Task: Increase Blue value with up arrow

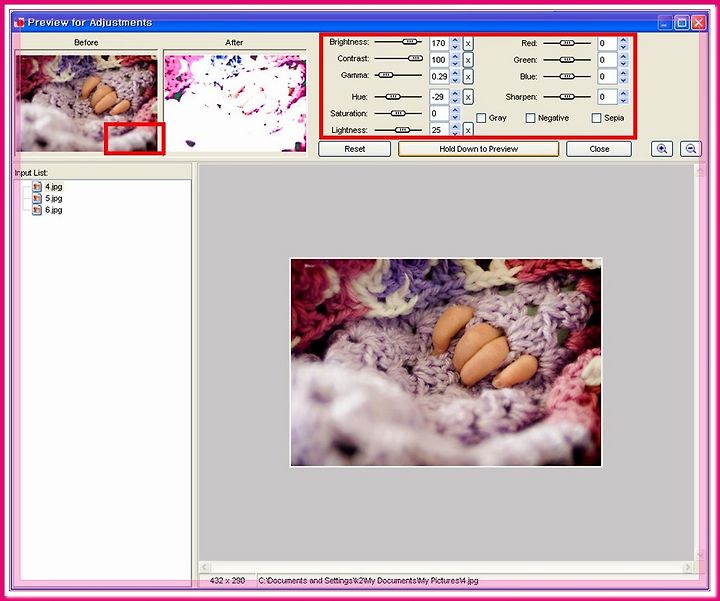Action: click(623, 73)
